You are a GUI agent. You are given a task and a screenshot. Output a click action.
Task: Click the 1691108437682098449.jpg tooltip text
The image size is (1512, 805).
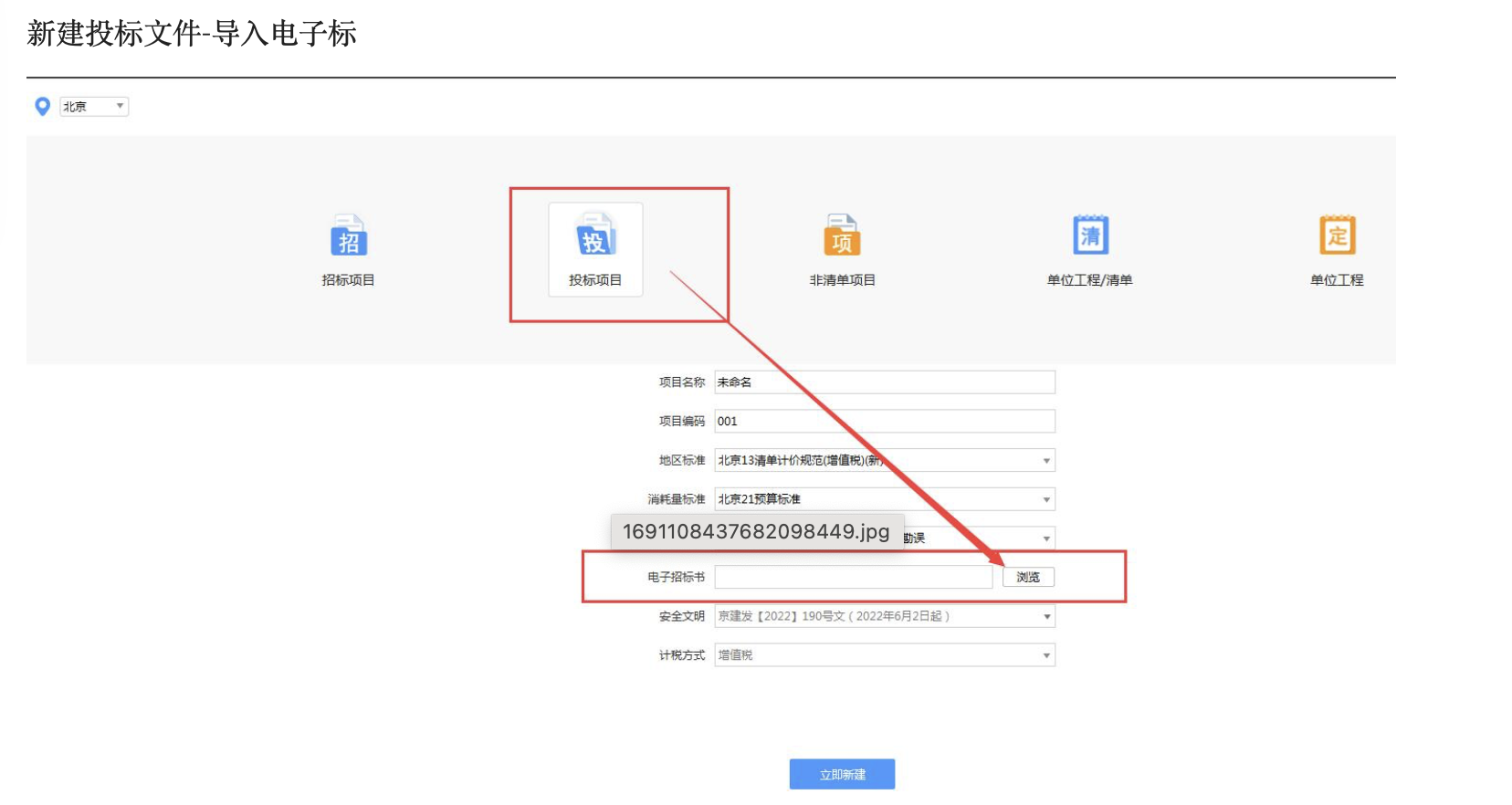click(756, 531)
